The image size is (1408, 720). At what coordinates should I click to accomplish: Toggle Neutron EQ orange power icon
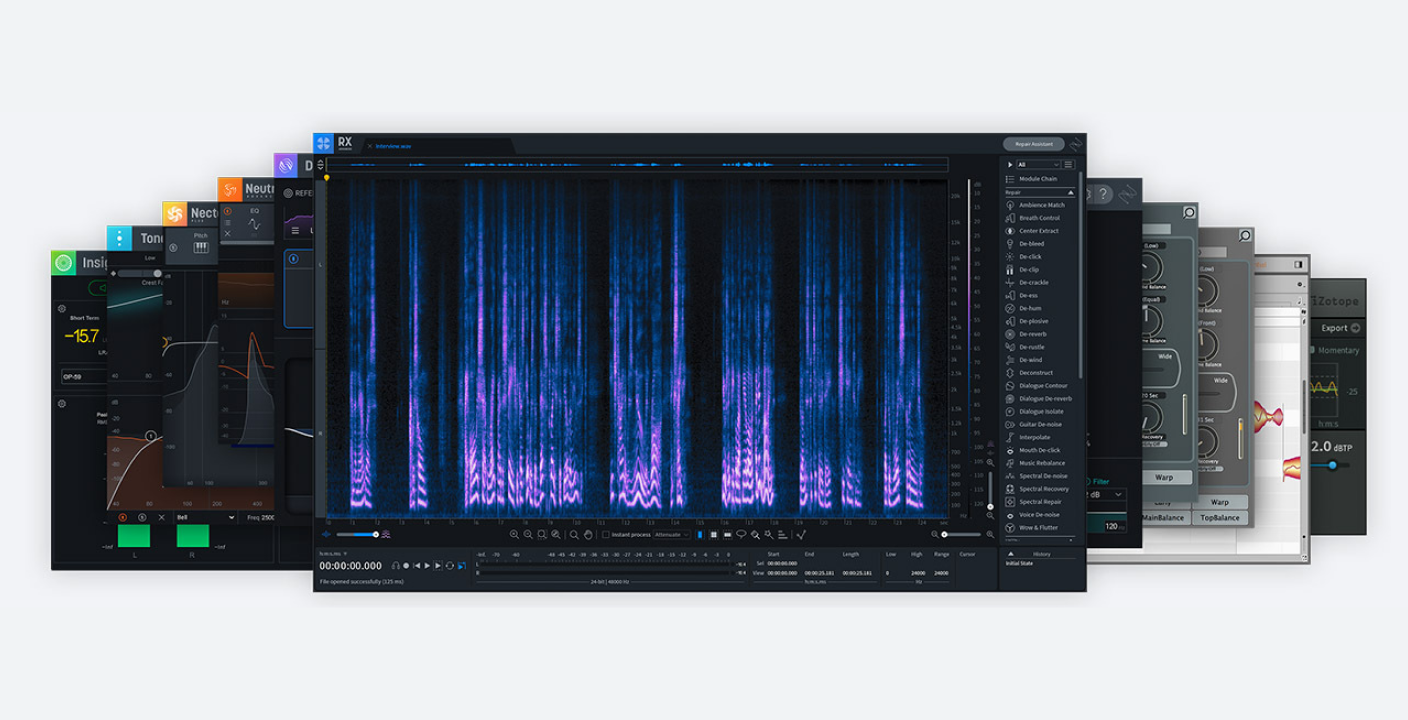pyautogui.click(x=227, y=211)
